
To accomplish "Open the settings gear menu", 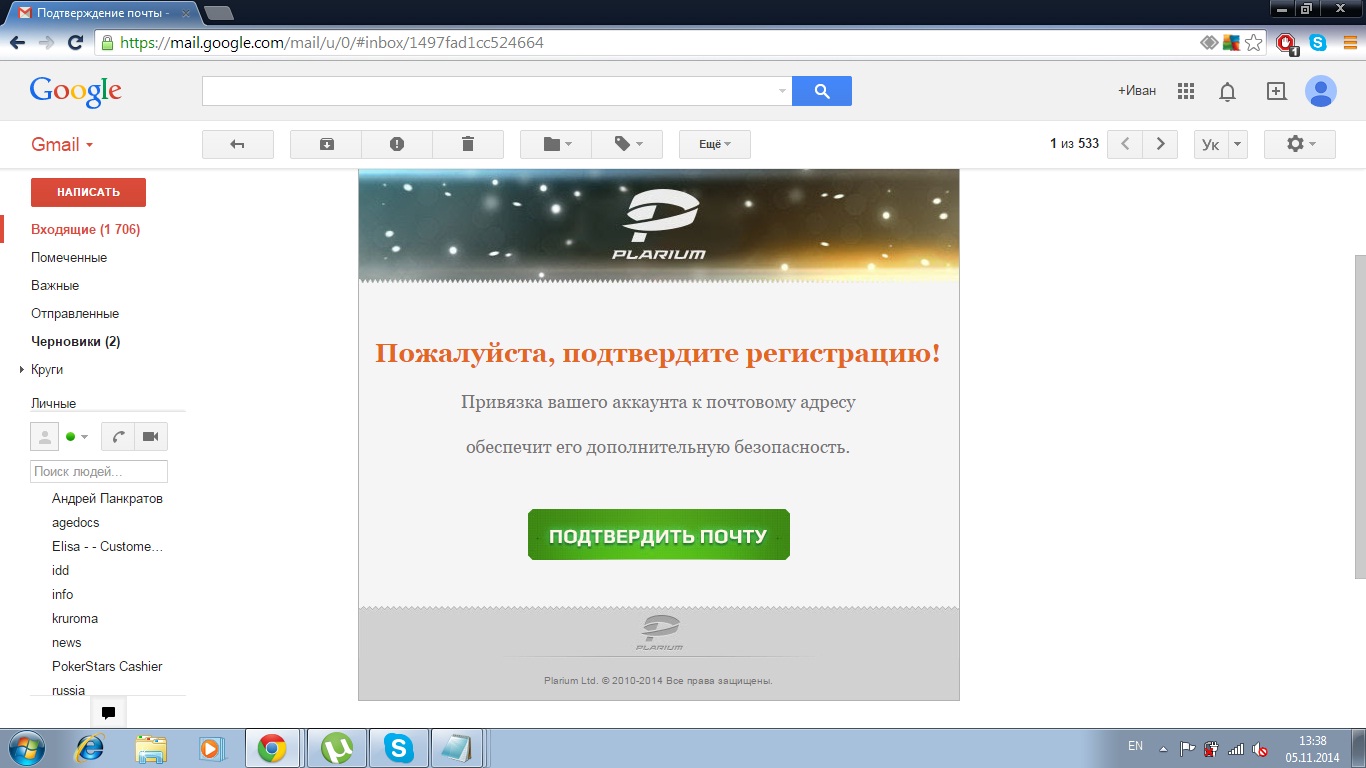I will click(x=1300, y=144).
